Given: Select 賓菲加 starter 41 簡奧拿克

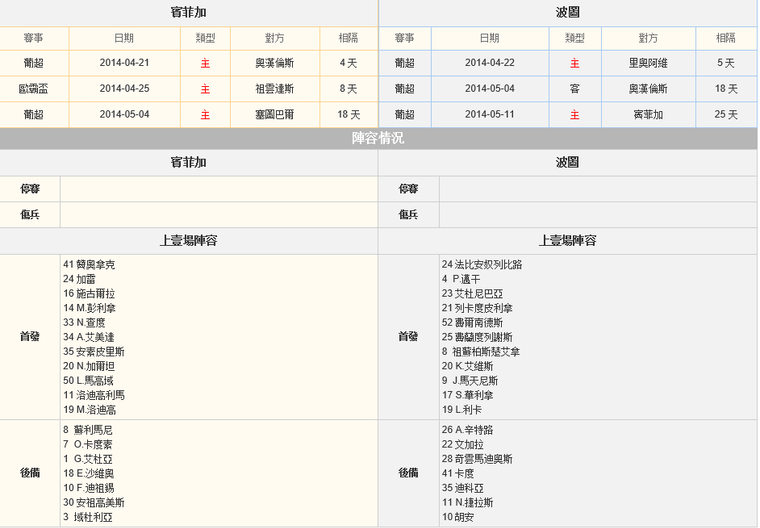Looking at the screenshot, I should (x=89, y=265).
